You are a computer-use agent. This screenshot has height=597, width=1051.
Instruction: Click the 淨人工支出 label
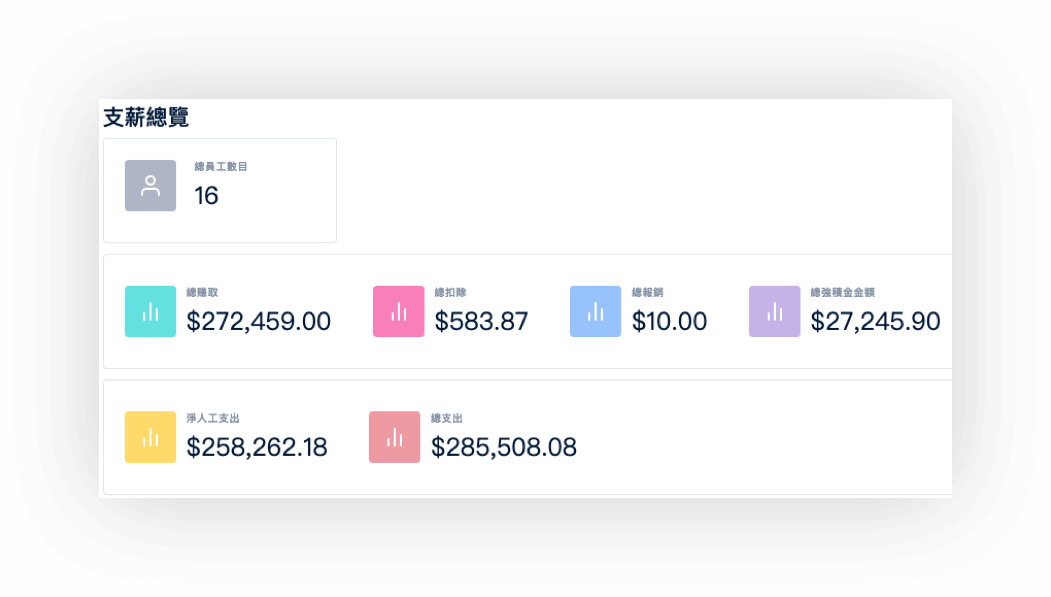coord(212,419)
